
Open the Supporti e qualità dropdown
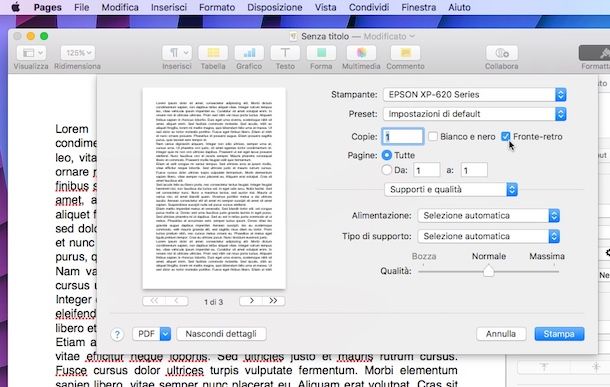tap(451, 189)
